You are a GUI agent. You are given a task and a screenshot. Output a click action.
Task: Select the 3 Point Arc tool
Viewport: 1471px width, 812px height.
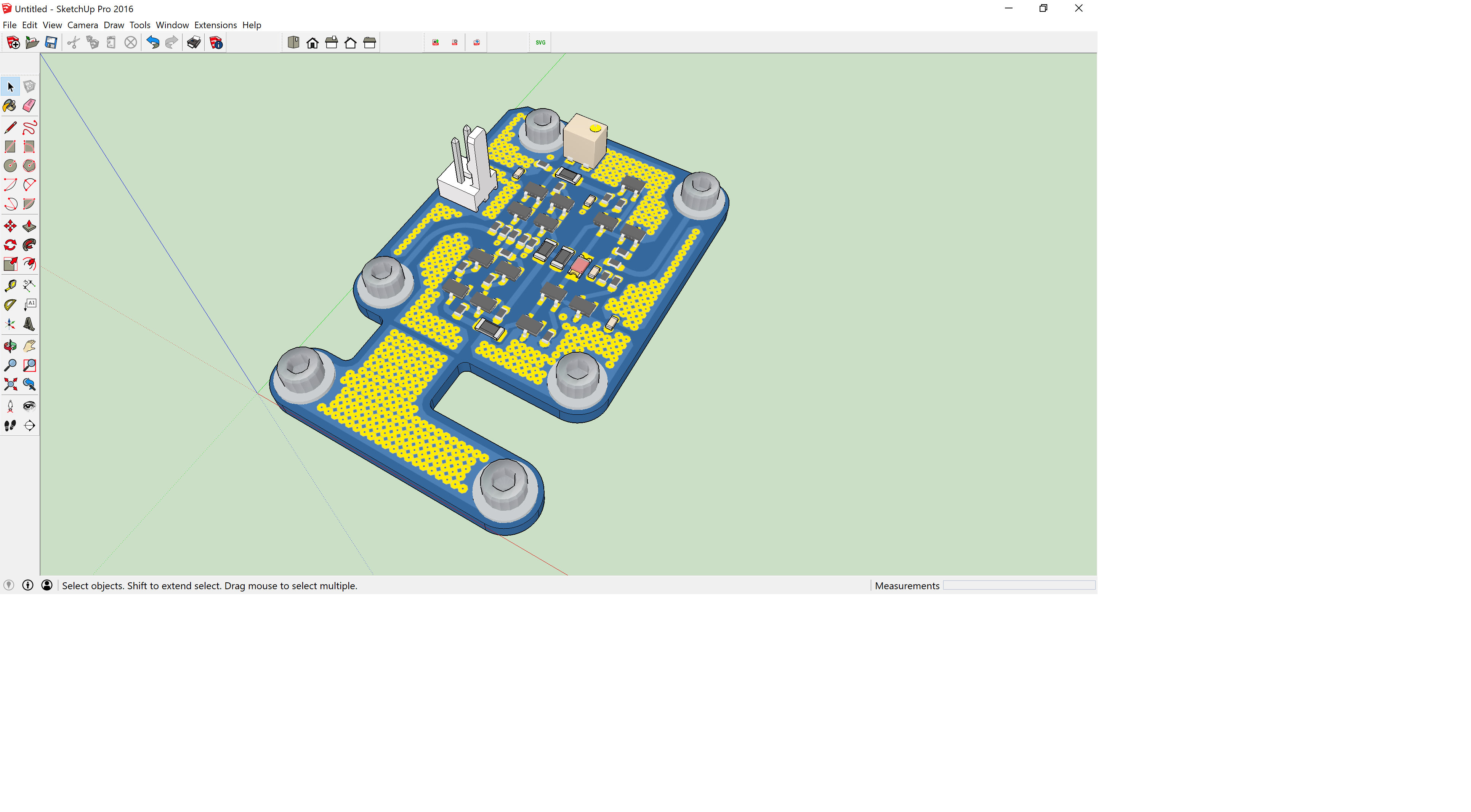pyautogui.click(x=10, y=204)
